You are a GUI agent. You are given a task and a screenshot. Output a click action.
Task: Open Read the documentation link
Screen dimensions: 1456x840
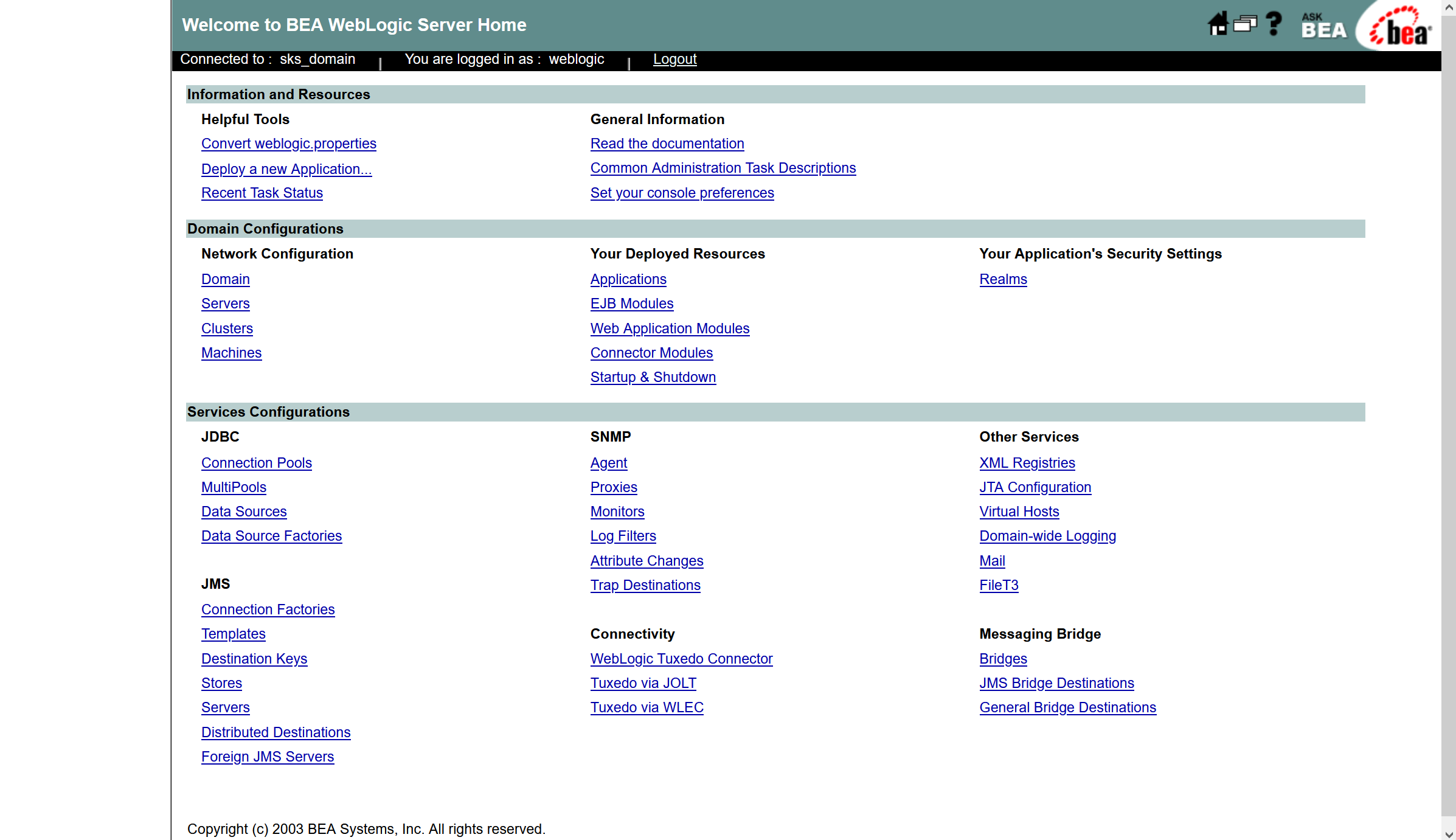coord(667,144)
